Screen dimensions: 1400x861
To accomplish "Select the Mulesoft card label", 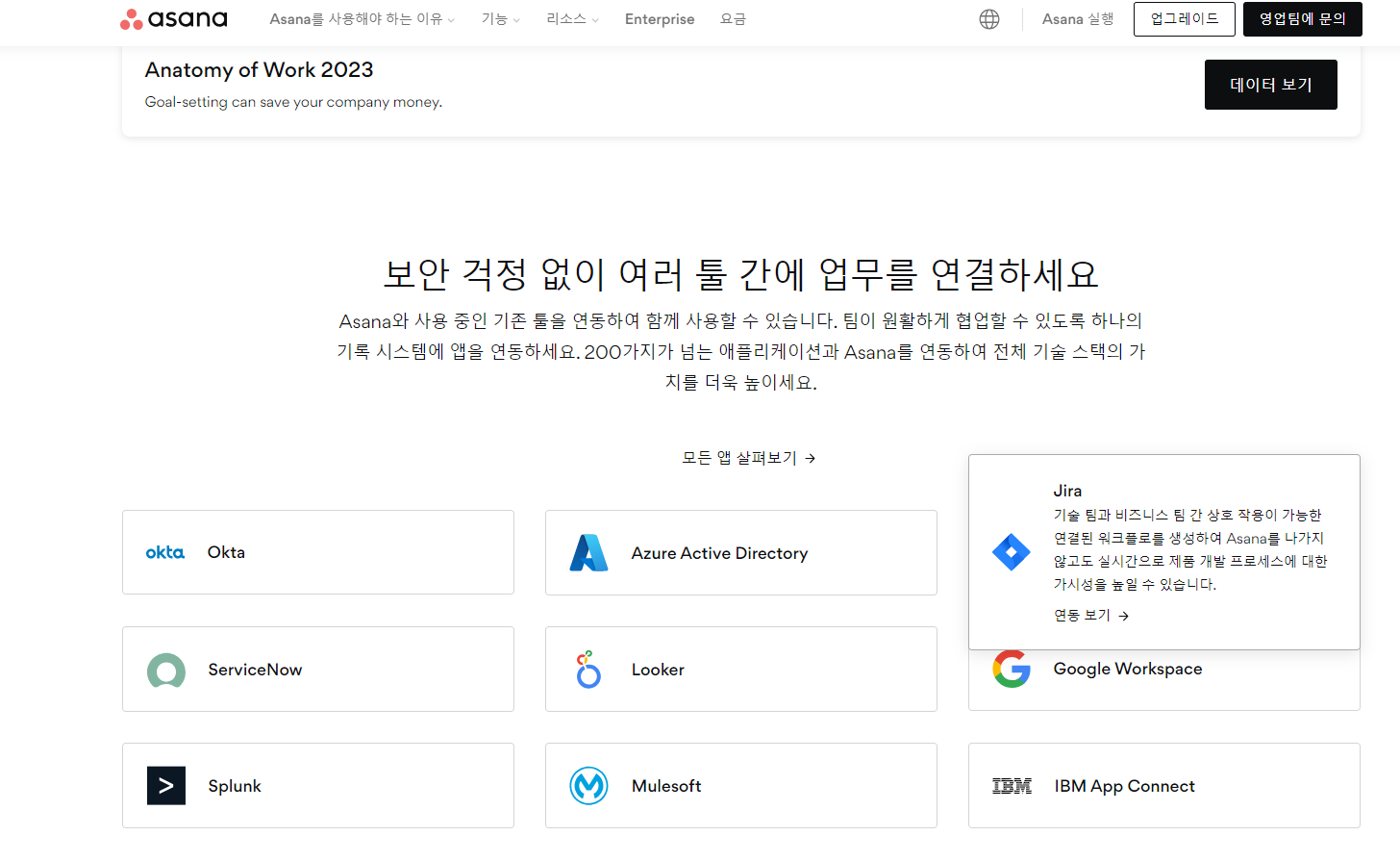I will tap(666, 786).
